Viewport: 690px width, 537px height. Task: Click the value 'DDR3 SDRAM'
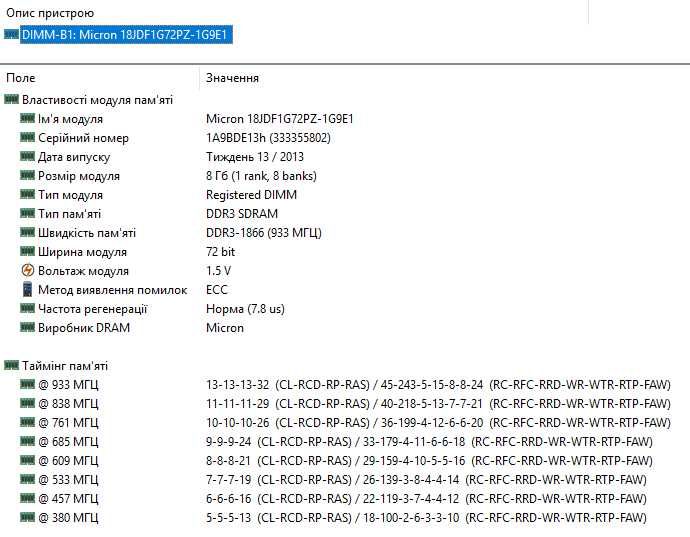tap(242, 214)
